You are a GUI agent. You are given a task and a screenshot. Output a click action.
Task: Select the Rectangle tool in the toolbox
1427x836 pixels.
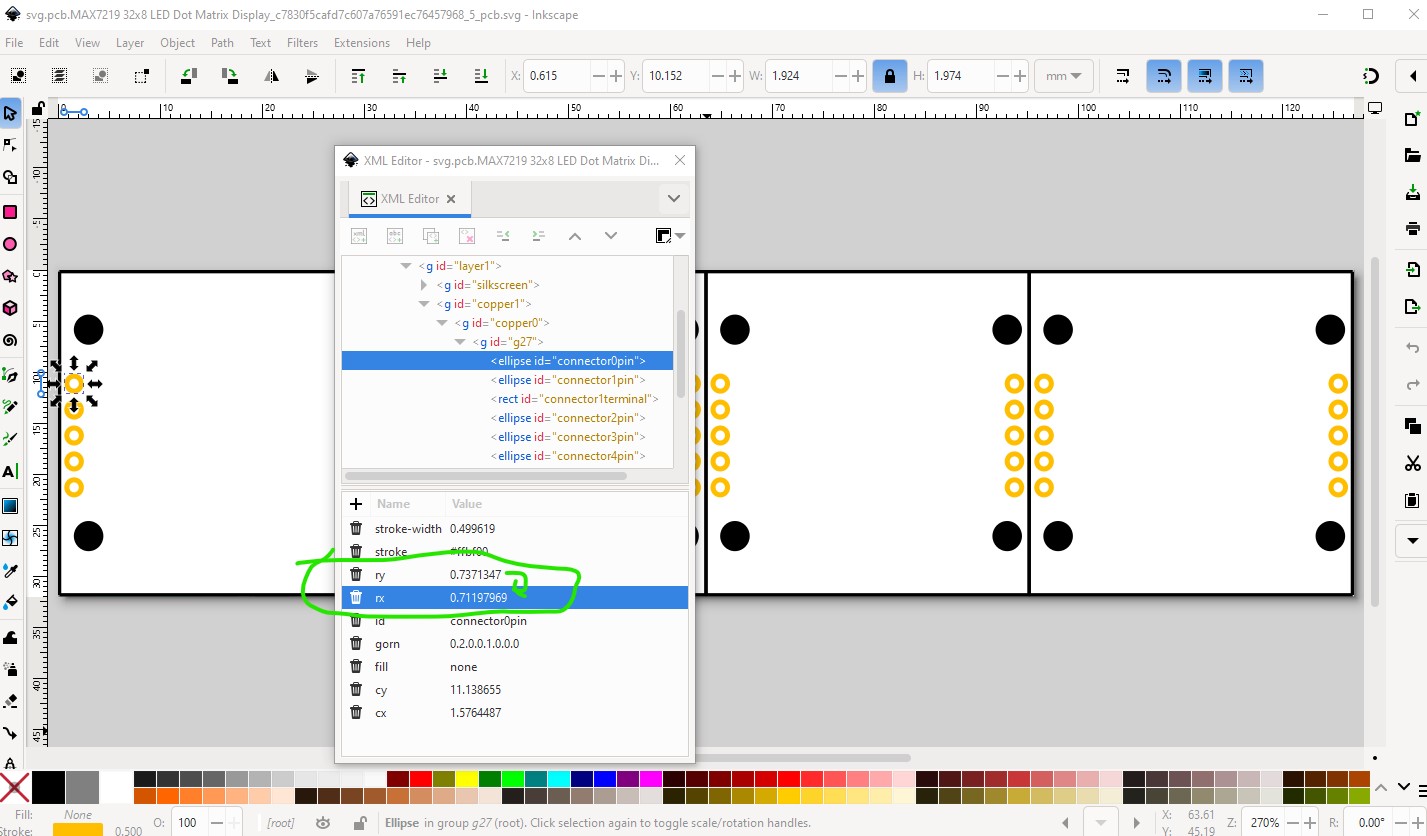[10, 212]
